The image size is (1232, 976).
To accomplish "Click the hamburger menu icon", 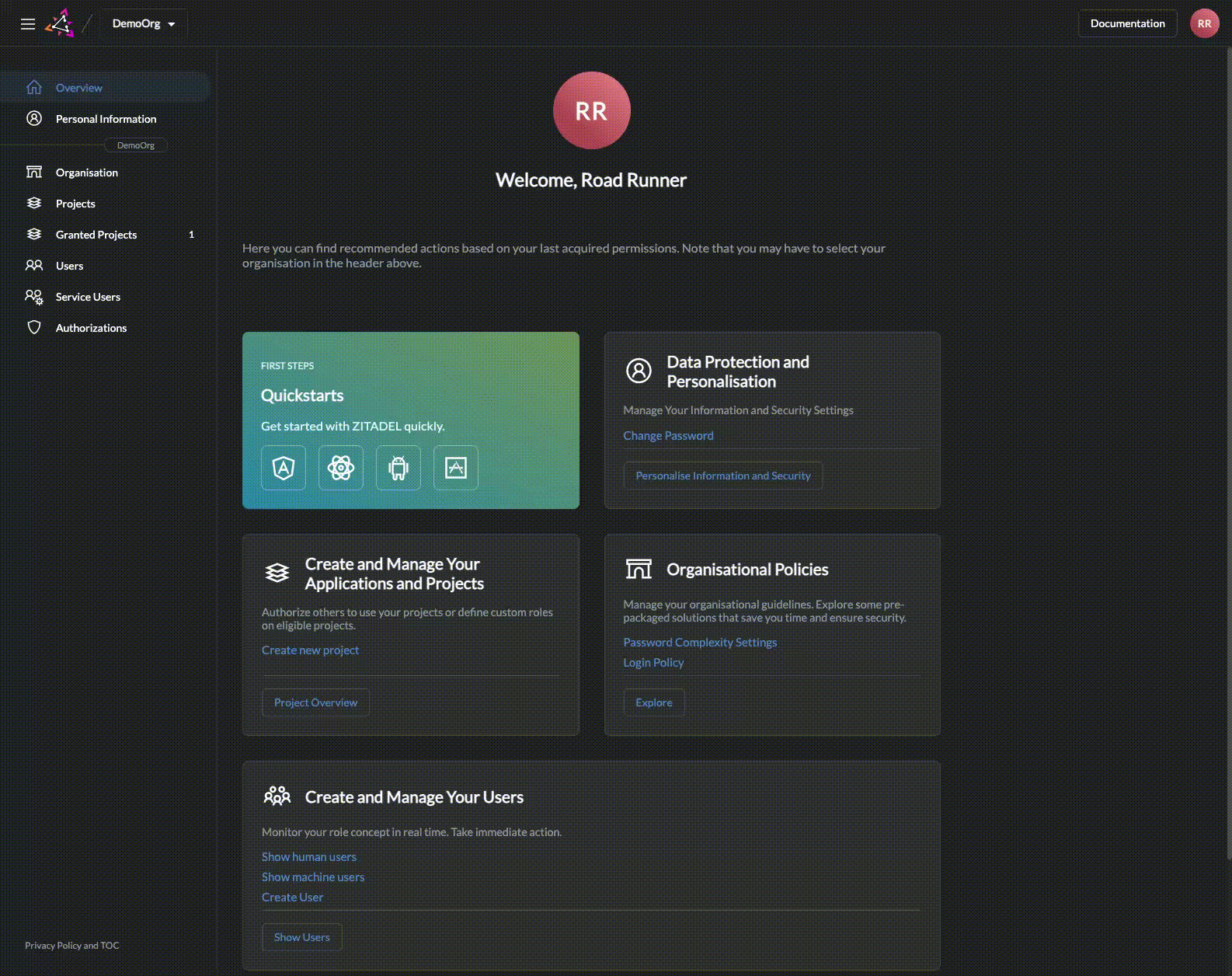I will pyautogui.click(x=28, y=24).
